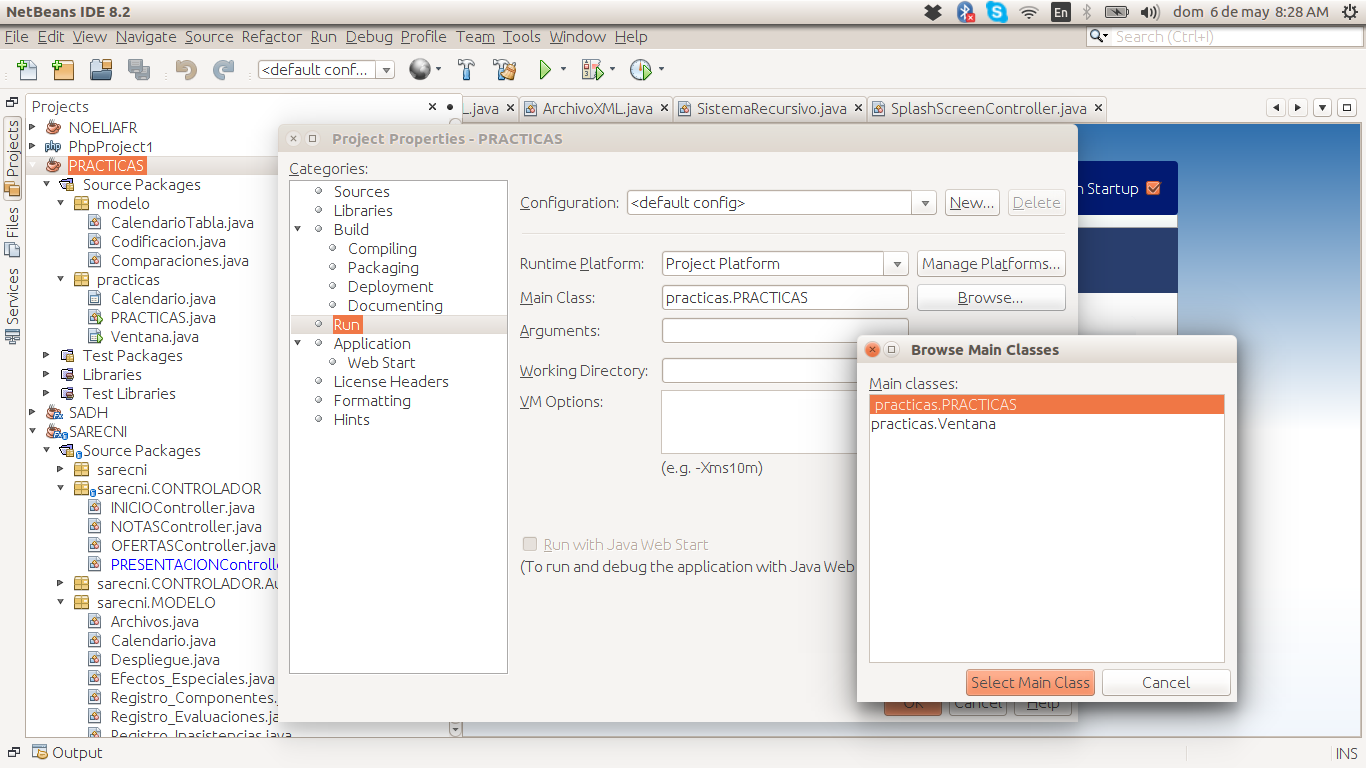
Task: Click the Undo toolbar icon
Action: [186, 70]
